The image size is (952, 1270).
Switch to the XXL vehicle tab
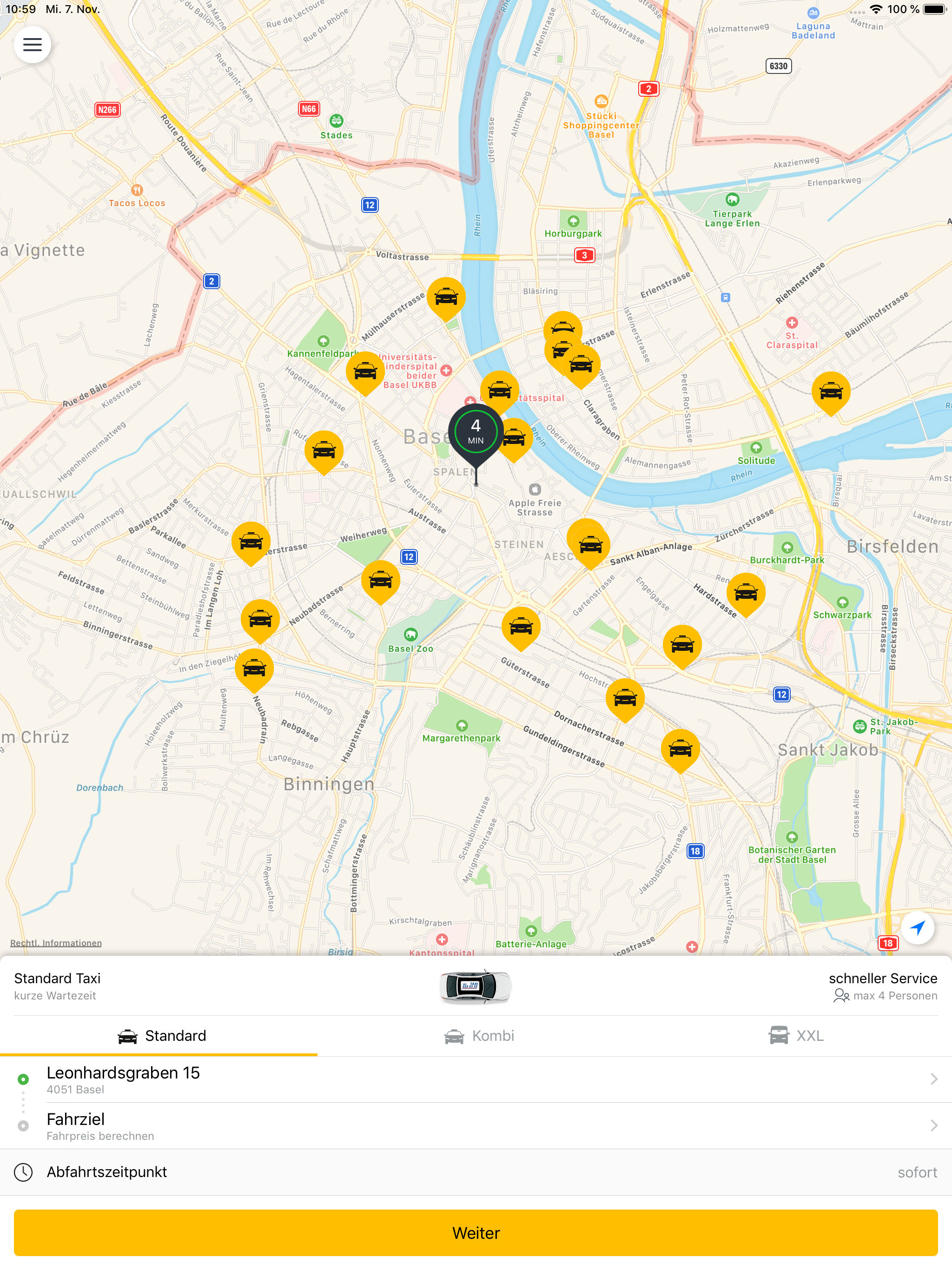(x=796, y=1035)
